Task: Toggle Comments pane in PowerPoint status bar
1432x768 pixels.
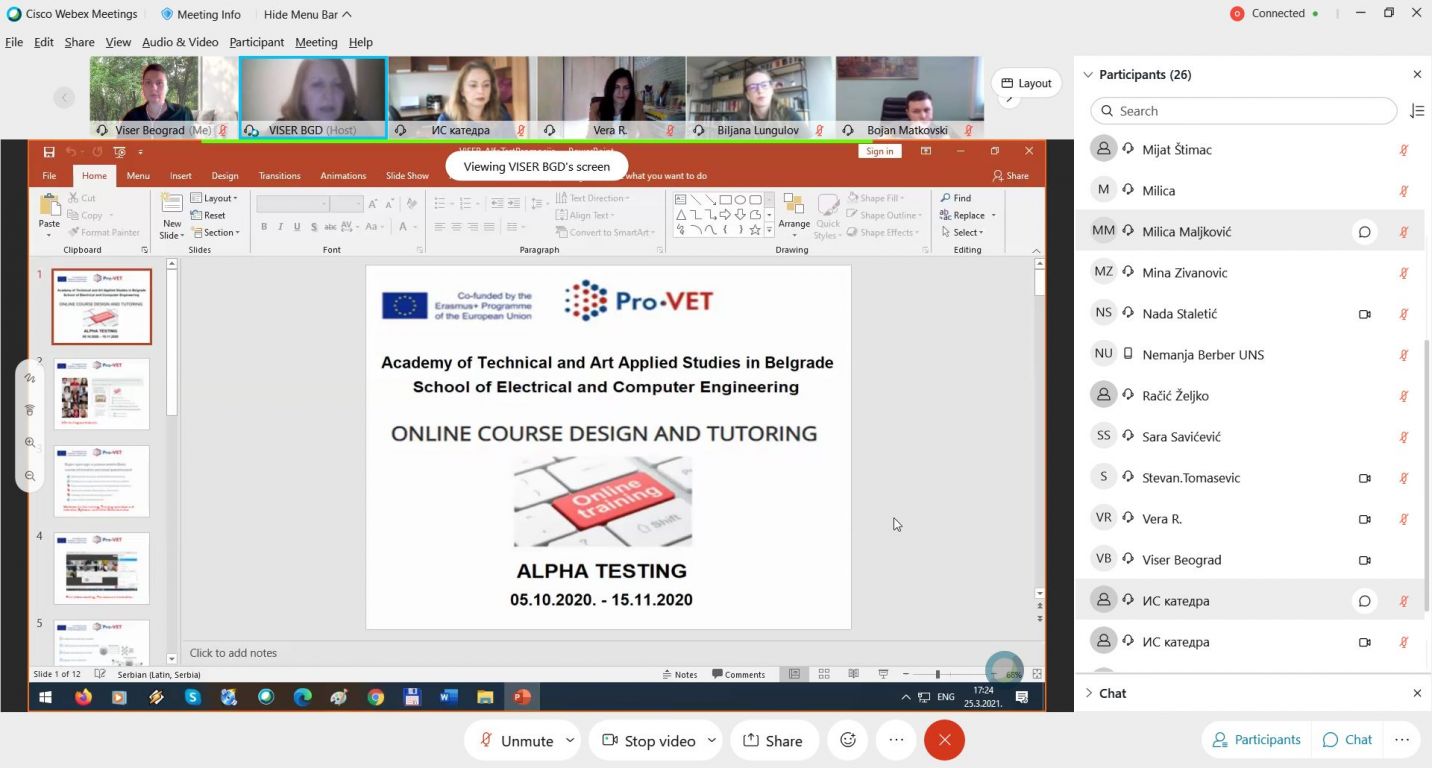Action: point(739,674)
